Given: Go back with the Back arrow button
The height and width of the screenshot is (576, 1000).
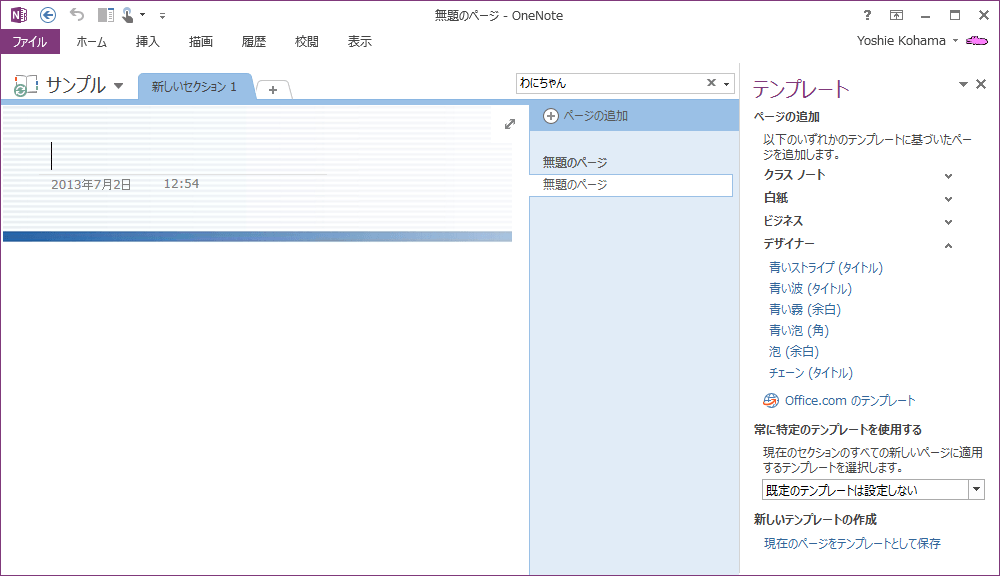Looking at the screenshot, I should click(x=48, y=15).
